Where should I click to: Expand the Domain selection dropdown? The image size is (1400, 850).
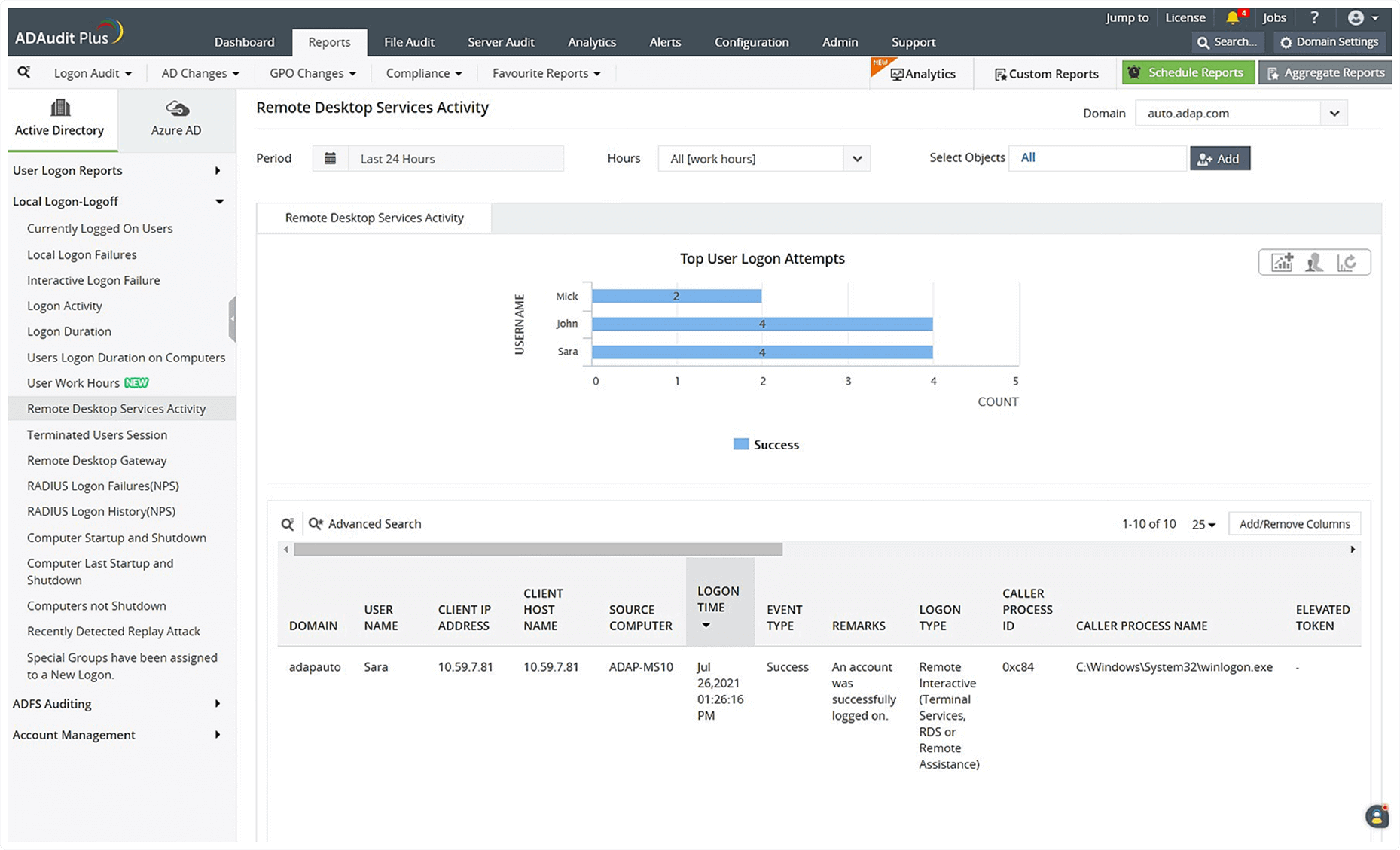point(1334,114)
